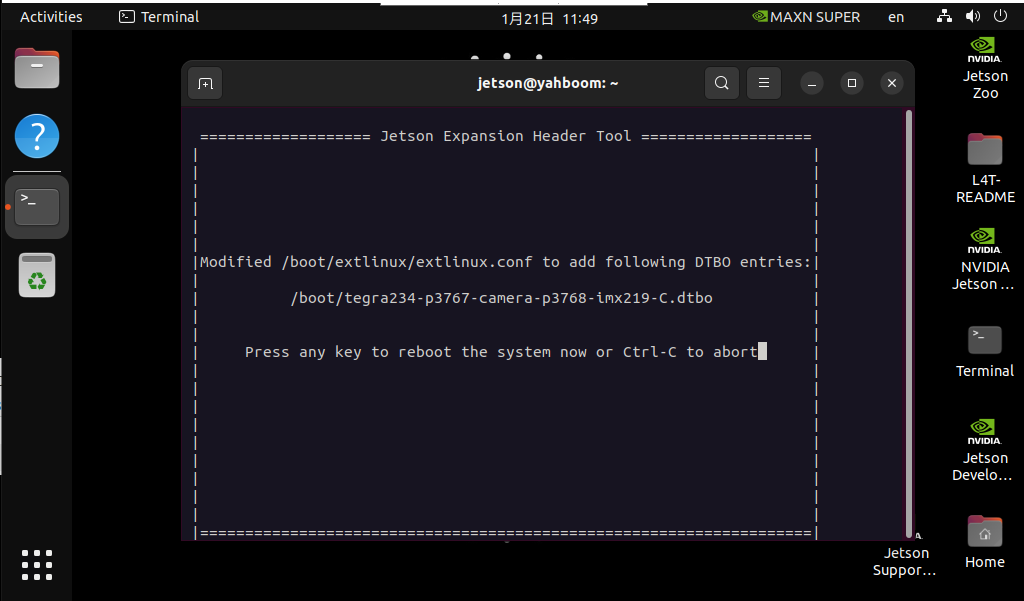This screenshot has width=1024, height=601.
Task: Show the applications grid
Action: pos(37,564)
